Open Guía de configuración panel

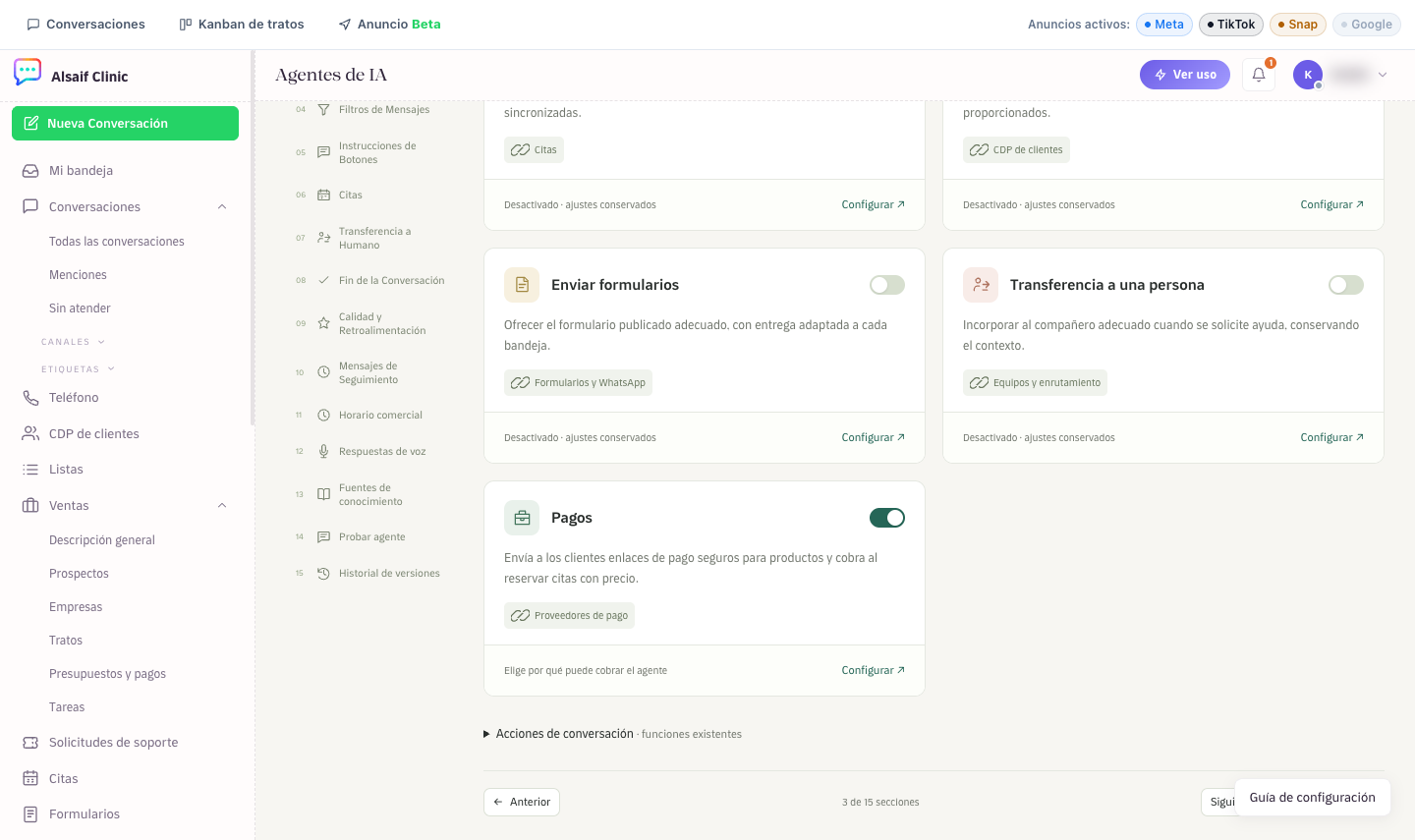point(1313,798)
